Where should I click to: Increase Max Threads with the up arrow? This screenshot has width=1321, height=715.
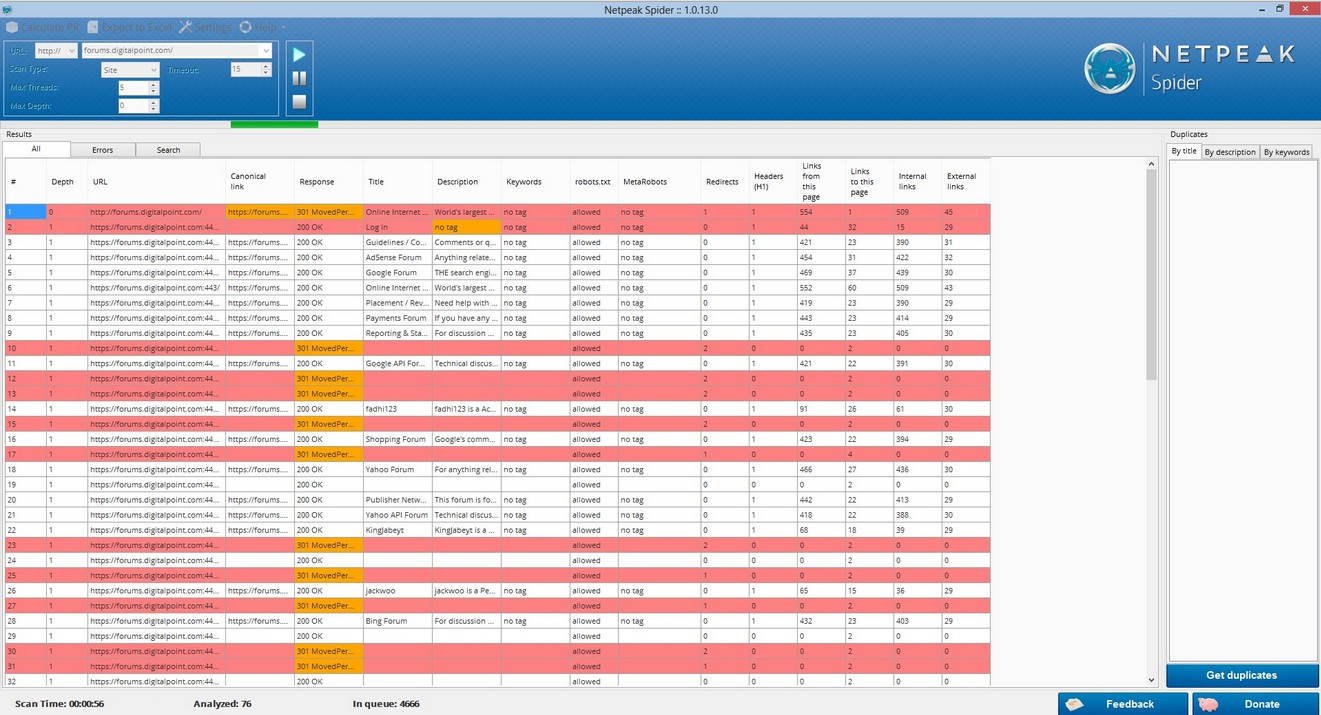(x=153, y=85)
